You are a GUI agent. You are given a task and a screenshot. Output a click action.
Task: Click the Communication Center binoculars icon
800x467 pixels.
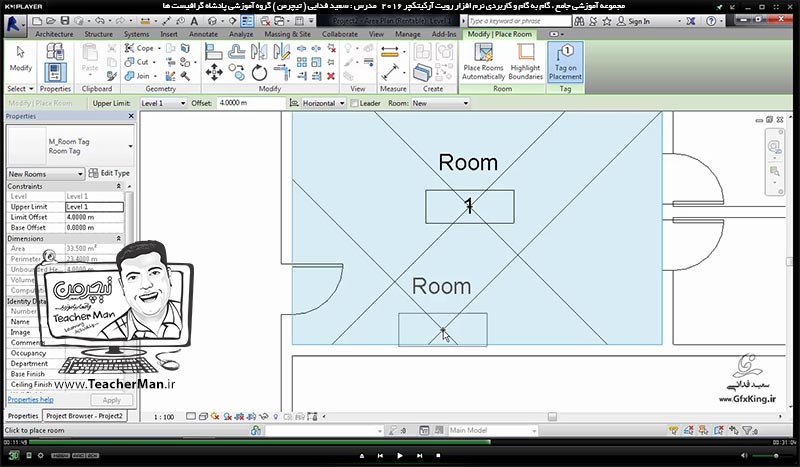[579, 21]
